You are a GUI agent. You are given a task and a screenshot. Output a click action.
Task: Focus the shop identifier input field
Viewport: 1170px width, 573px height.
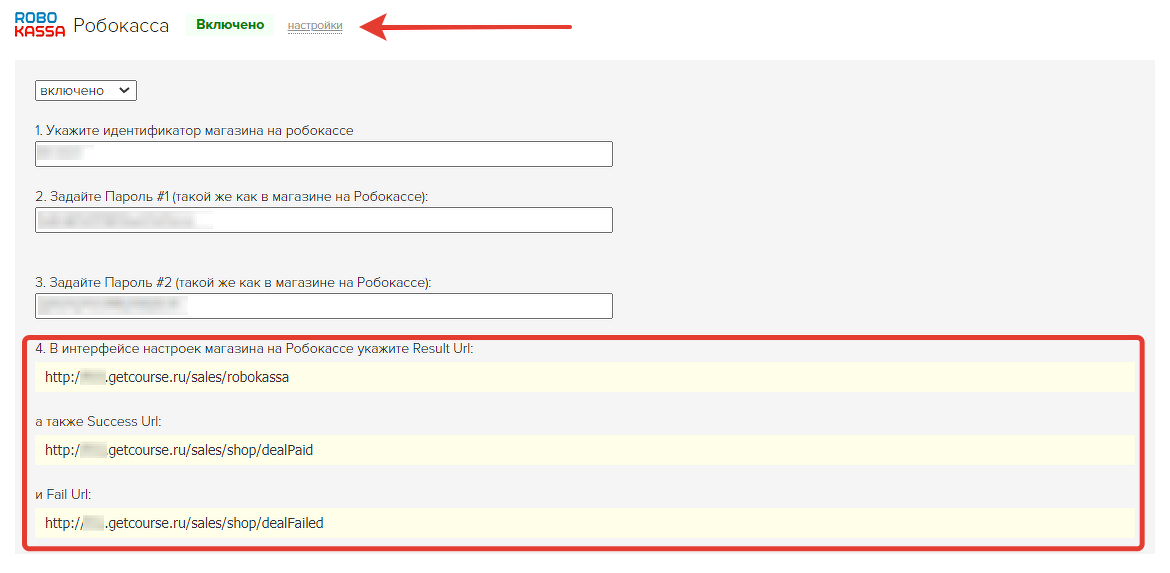[324, 154]
